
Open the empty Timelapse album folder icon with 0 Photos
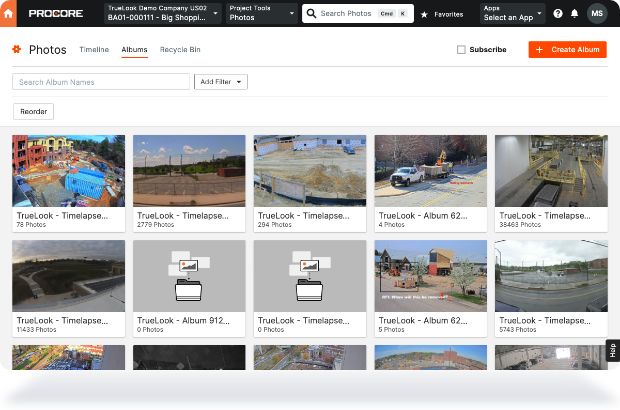tap(310, 276)
